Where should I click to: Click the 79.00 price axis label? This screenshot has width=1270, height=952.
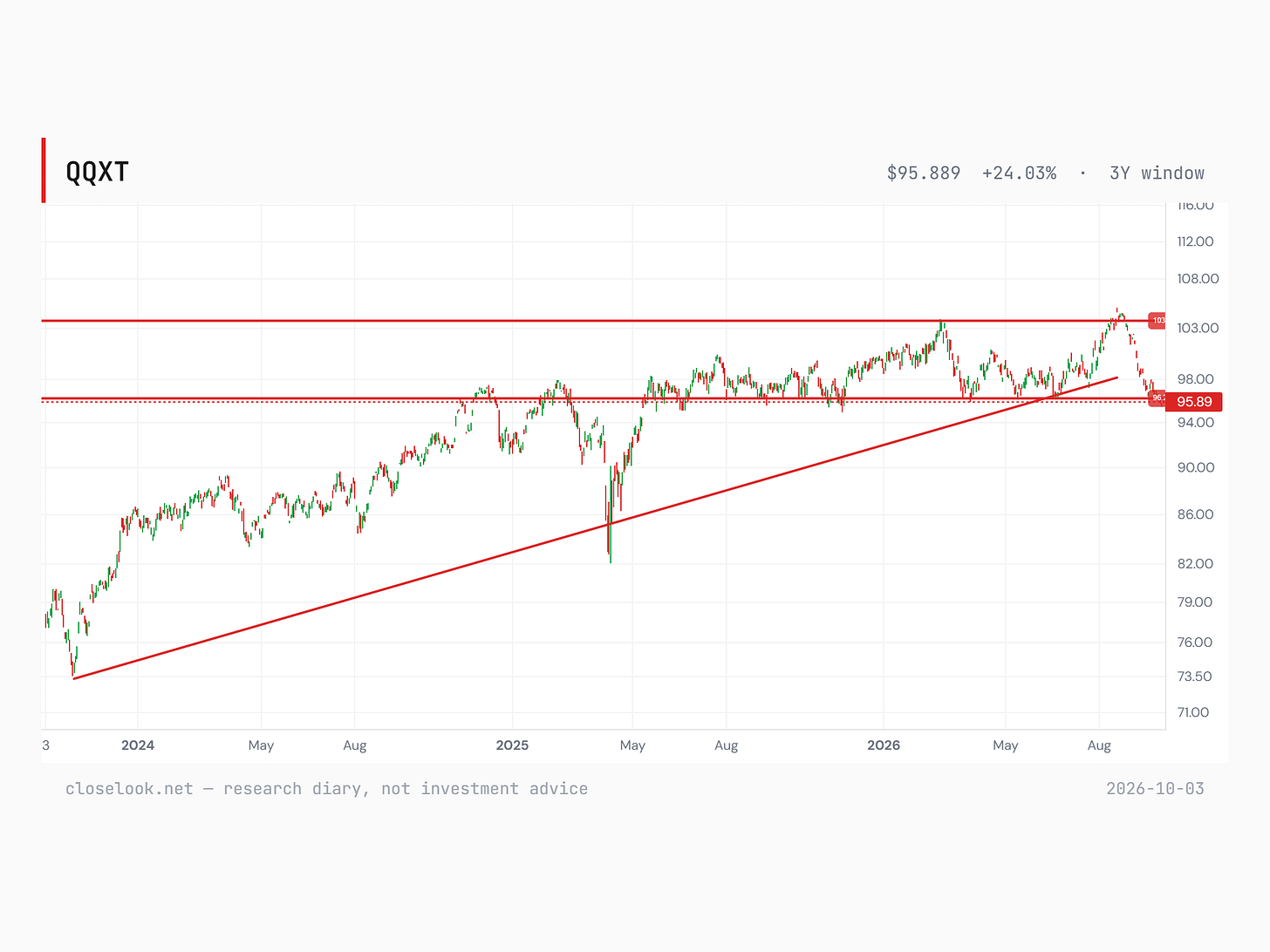[1195, 602]
